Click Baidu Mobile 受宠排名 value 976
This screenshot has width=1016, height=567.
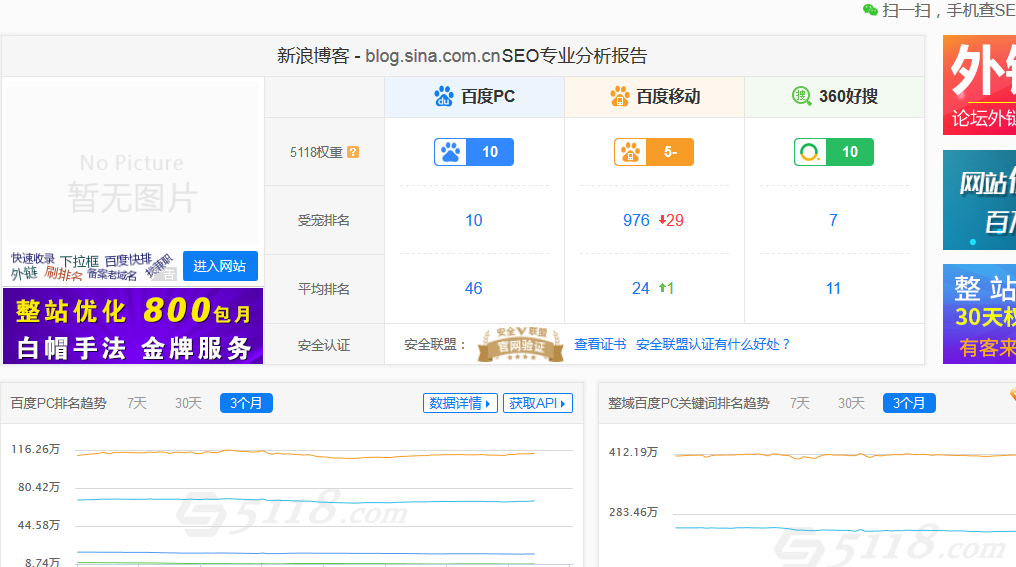(x=636, y=220)
